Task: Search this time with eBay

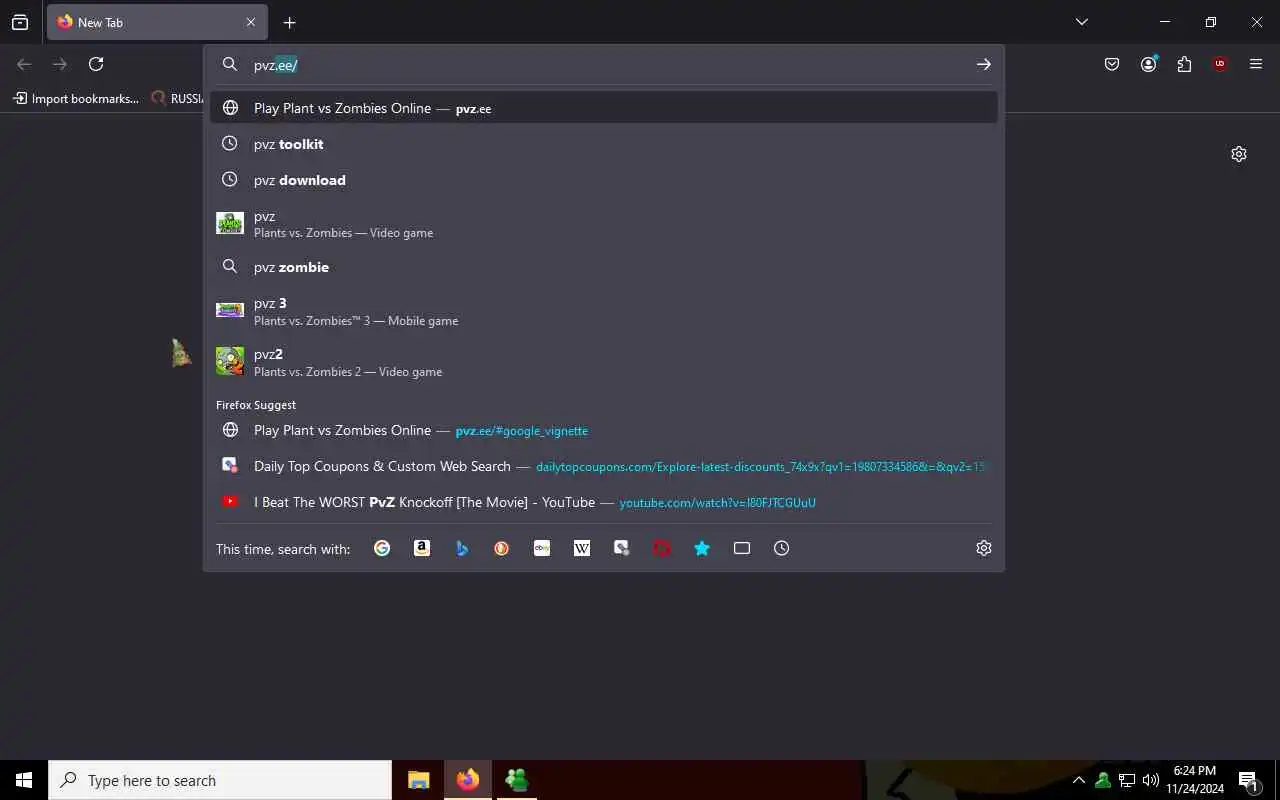Action: (x=542, y=548)
